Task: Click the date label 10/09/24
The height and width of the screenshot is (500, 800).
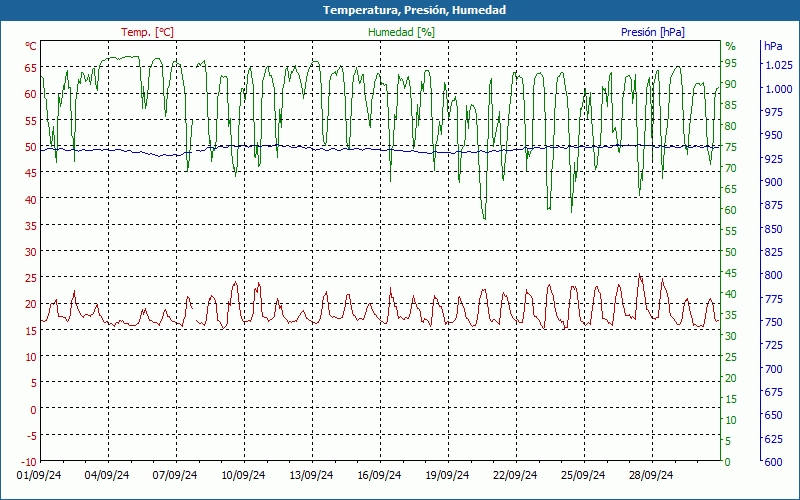Action: (x=243, y=475)
